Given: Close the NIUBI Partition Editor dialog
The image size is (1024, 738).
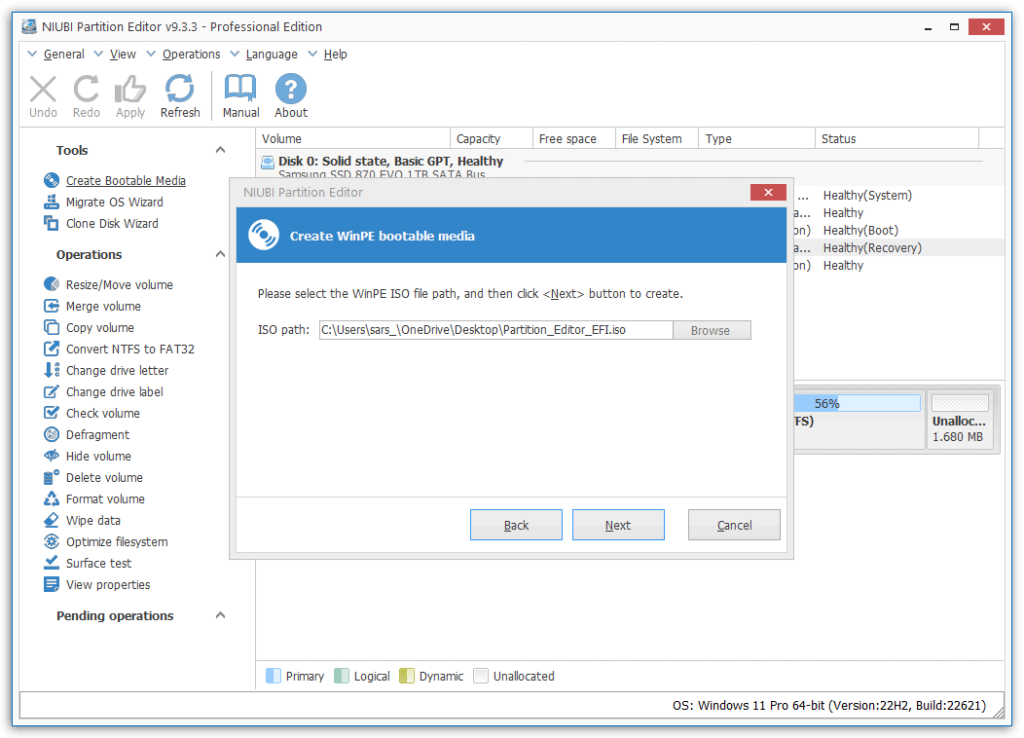Looking at the screenshot, I should click(x=768, y=192).
